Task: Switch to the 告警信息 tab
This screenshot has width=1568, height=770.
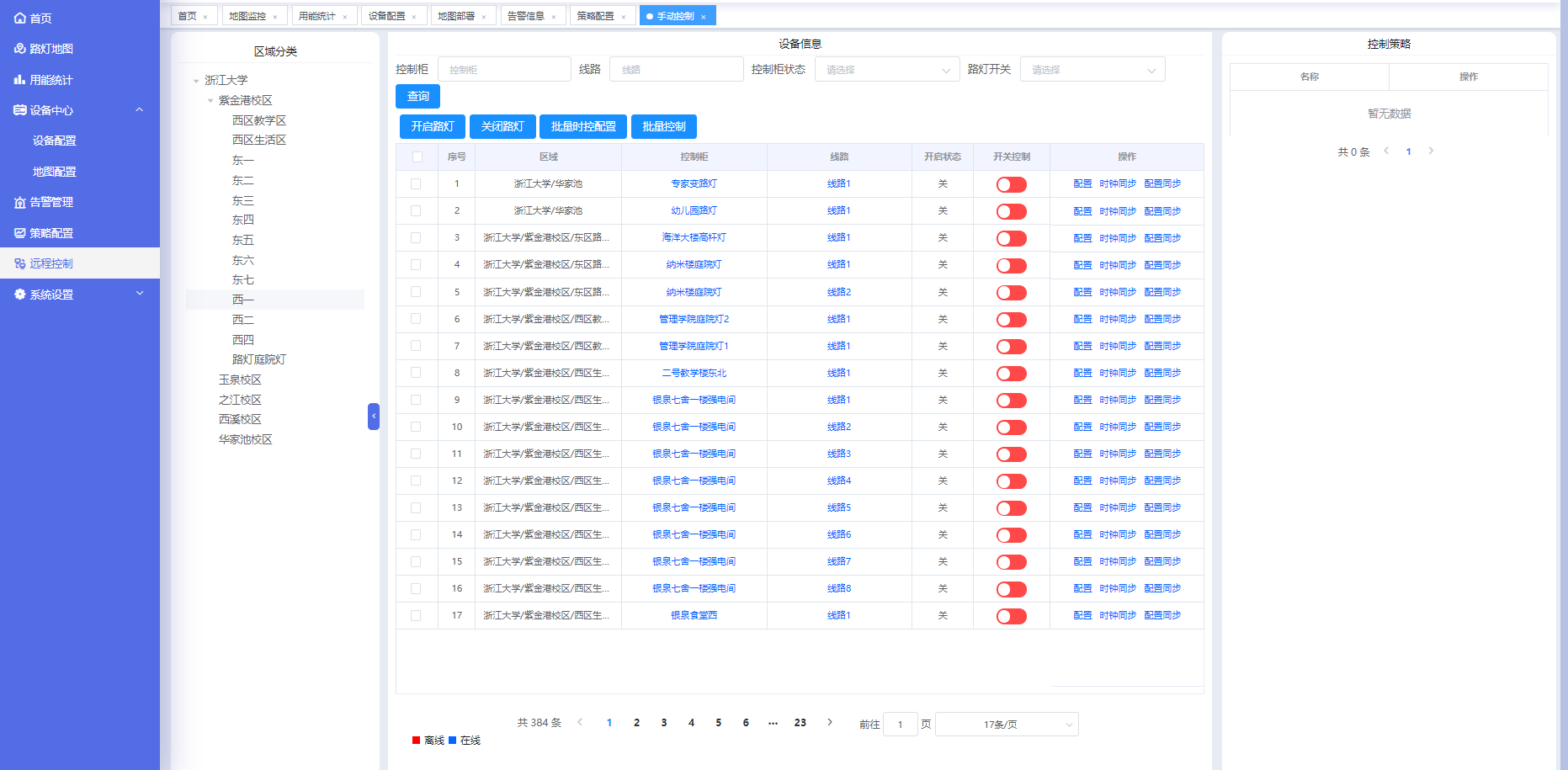Action: pyautogui.click(x=526, y=16)
